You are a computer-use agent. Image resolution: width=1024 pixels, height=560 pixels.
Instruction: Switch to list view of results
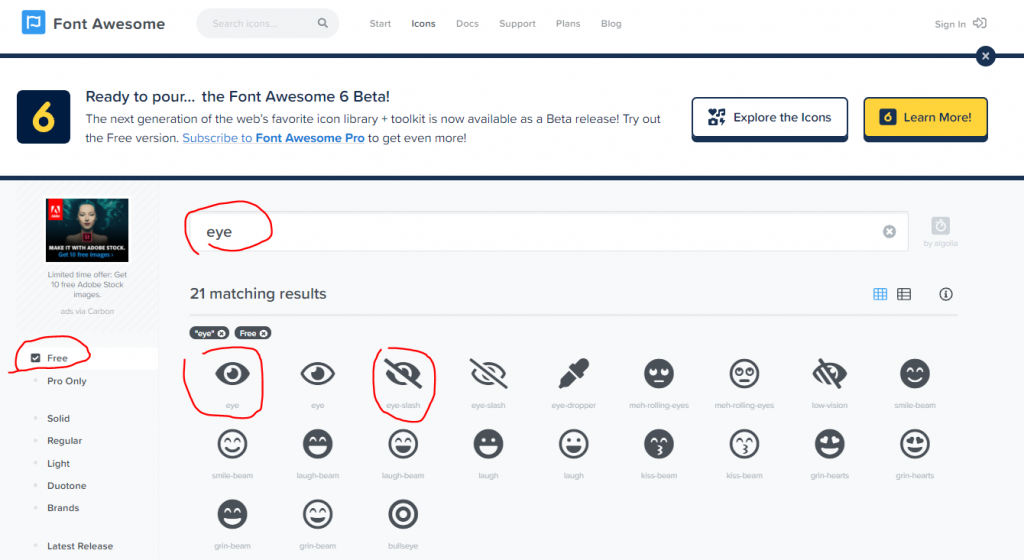click(x=904, y=294)
